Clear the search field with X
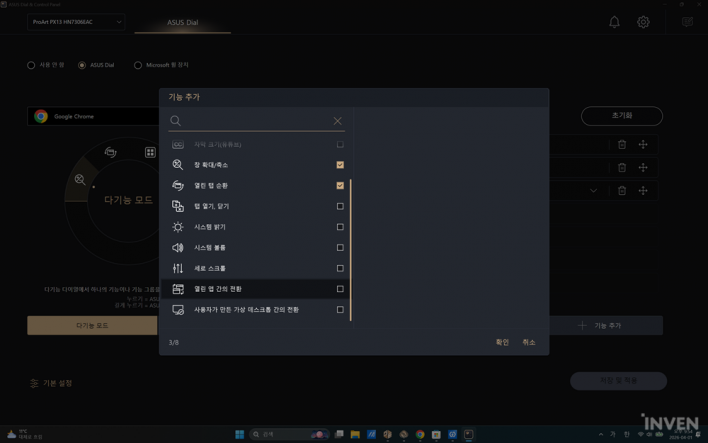The image size is (708, 443). (337, 121)
